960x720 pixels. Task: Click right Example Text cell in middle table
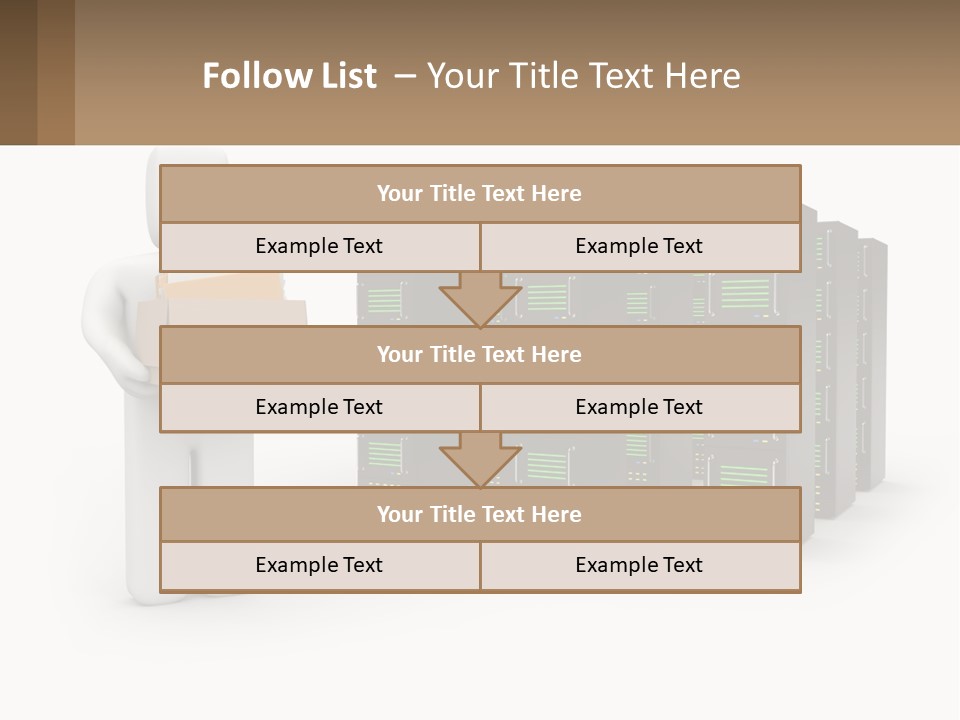(x=639, y=407)
